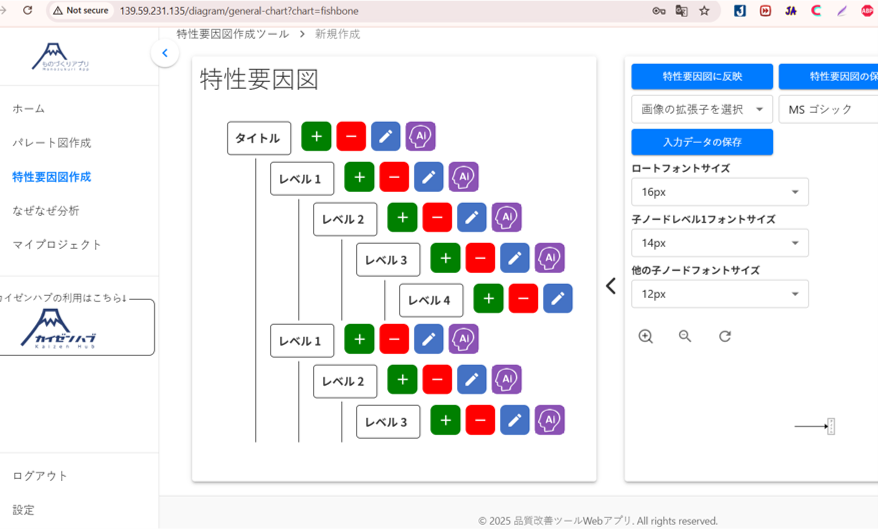Click the black left arrow panel toggle

pos(610,286)
